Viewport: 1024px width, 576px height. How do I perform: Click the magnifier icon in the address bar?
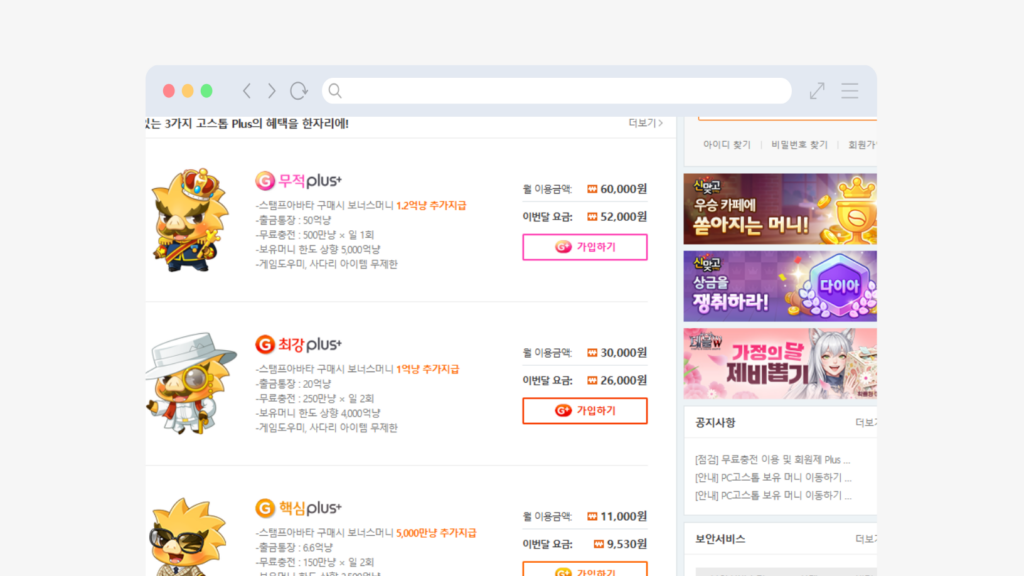pos(335,91)
